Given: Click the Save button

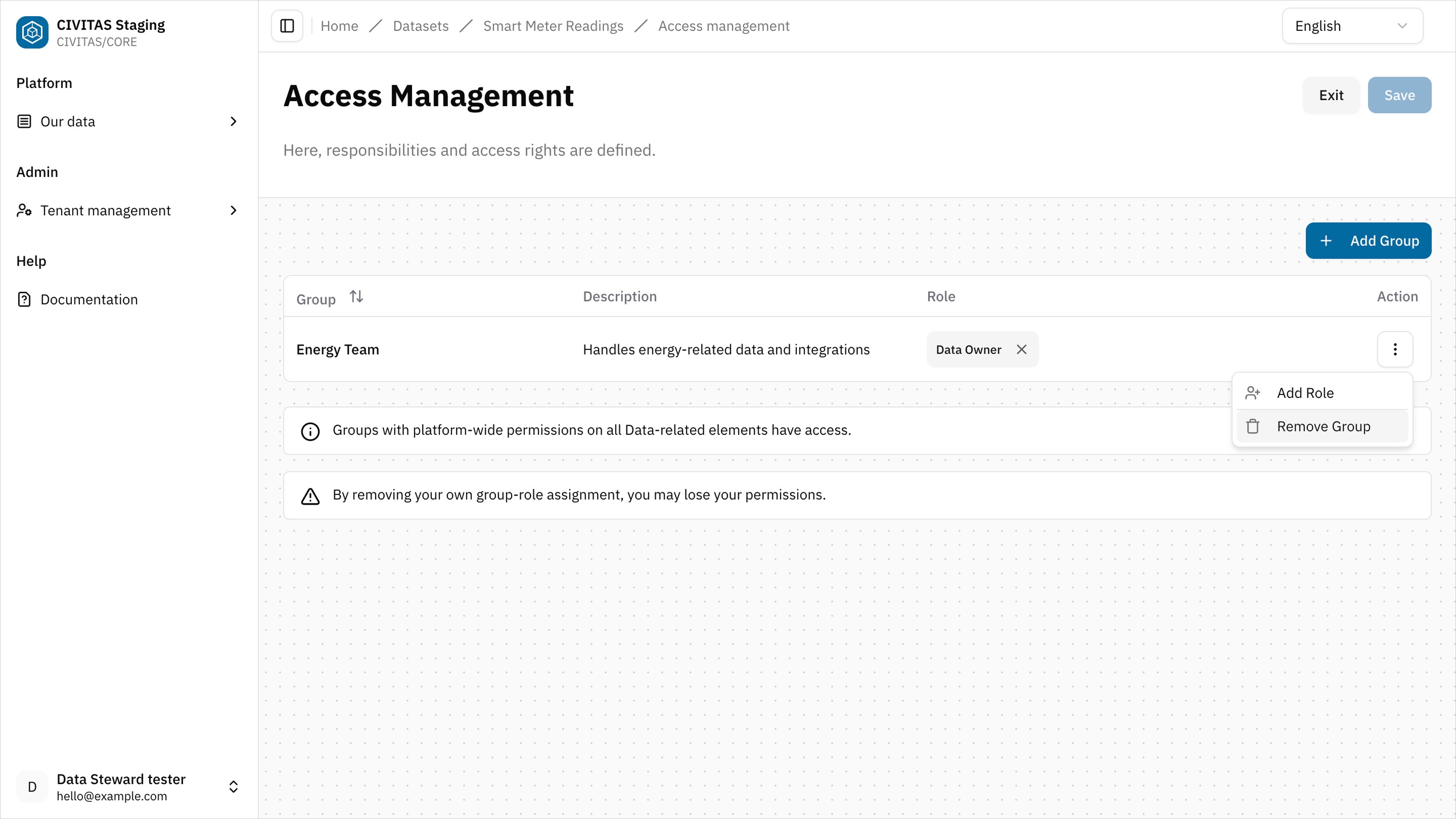Looking at the screenshot, I should pyautogui.click(x=1399, y=95).
